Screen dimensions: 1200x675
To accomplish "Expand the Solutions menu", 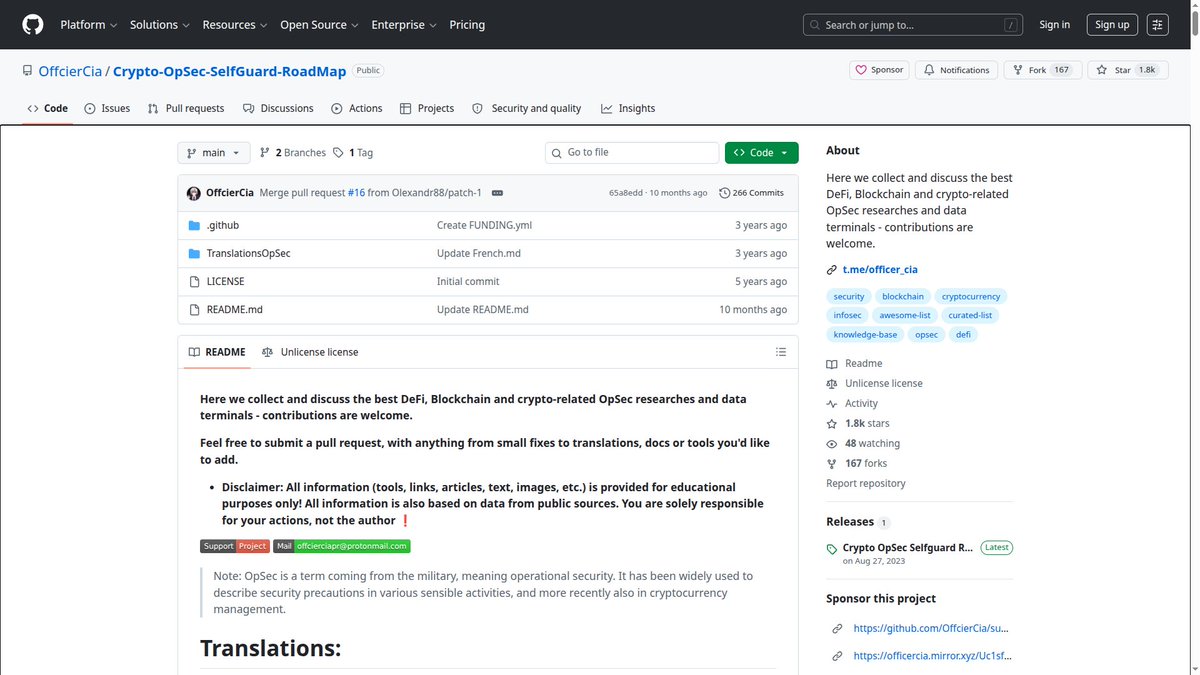I will point(159,25).
